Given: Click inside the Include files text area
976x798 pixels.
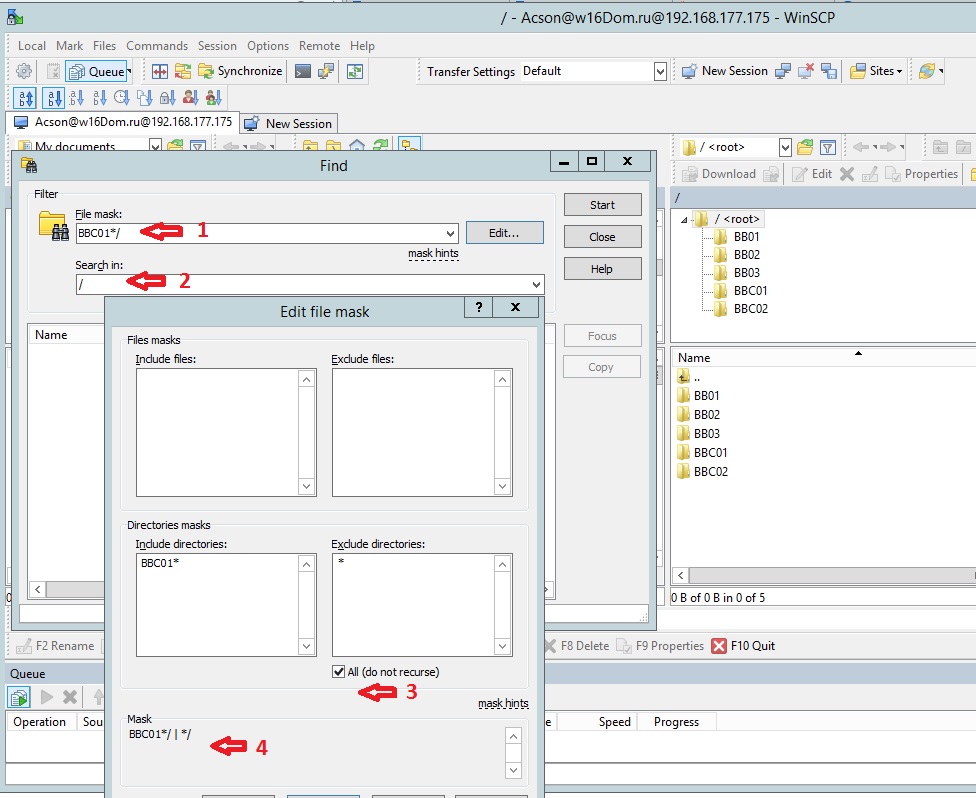Looking at the screenshot, I should 217,430.
